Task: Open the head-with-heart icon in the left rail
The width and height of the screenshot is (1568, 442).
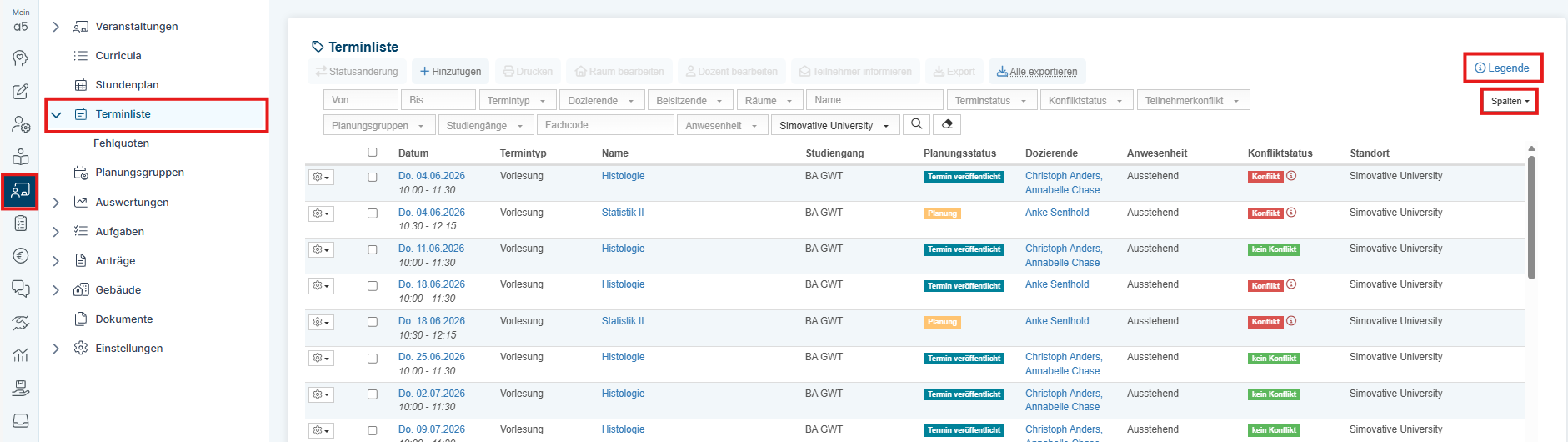Action: tap(21, 58)
